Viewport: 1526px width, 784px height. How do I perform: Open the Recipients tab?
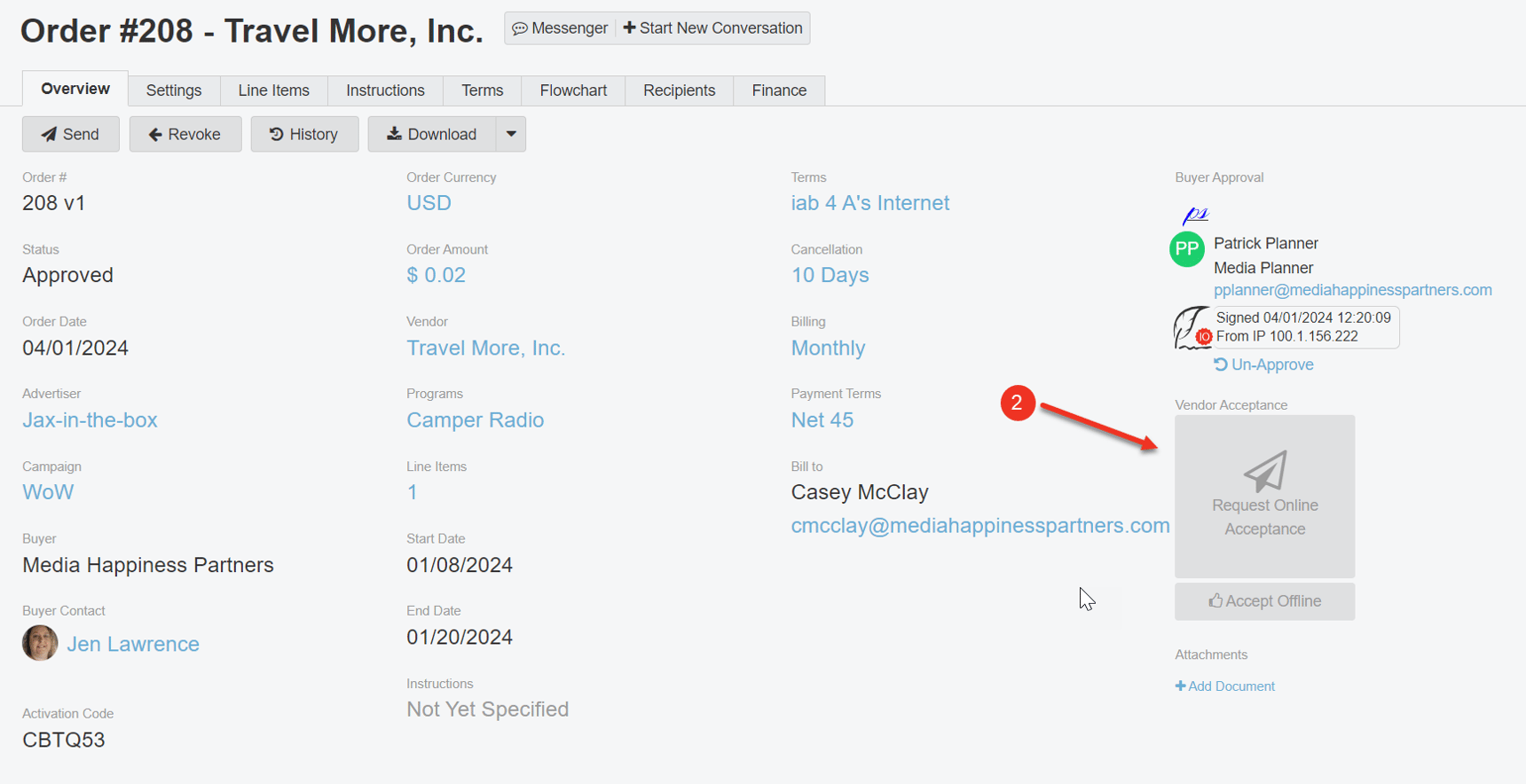click(x=679, y=90)
